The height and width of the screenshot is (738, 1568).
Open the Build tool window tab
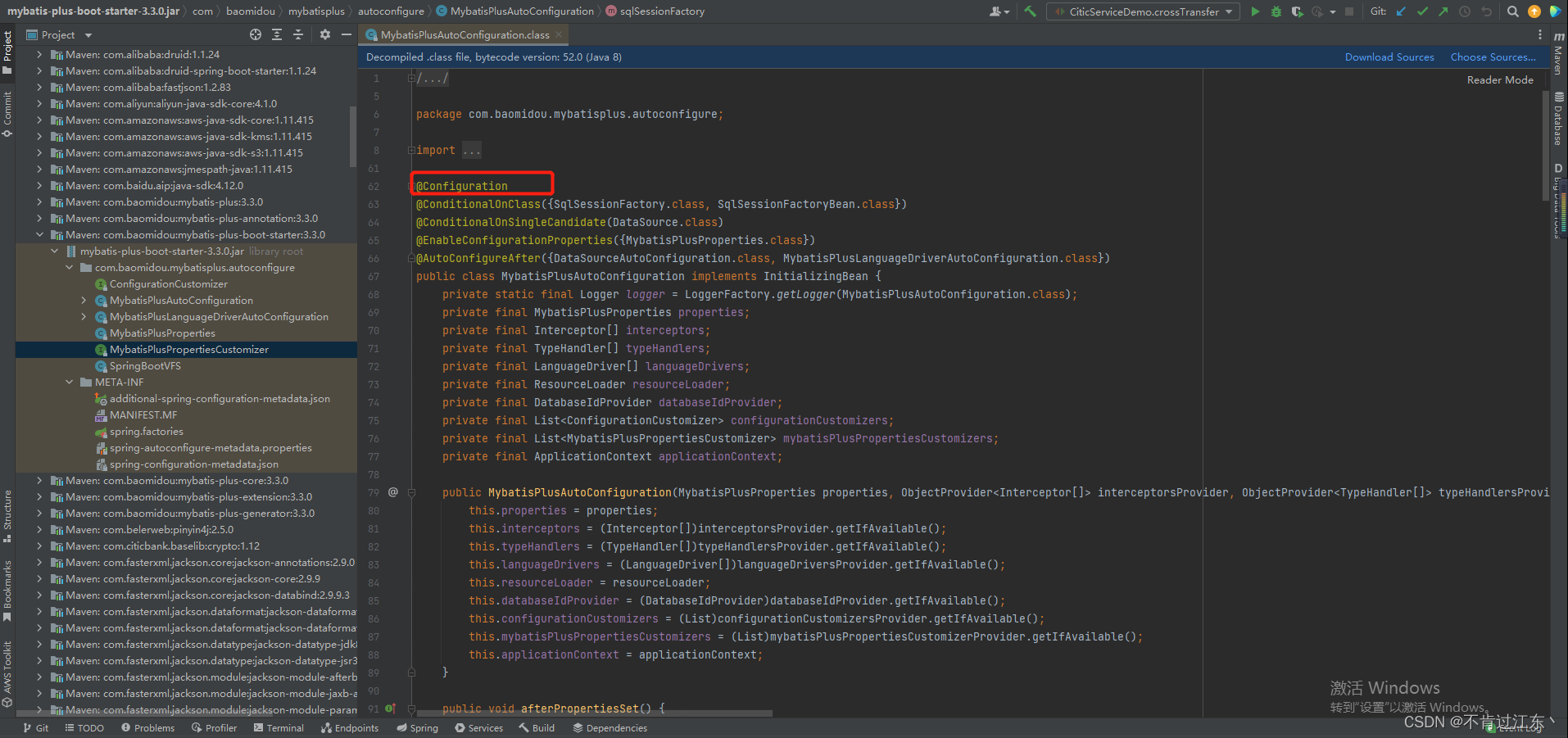pyautogui.click(x=537, y=727)
